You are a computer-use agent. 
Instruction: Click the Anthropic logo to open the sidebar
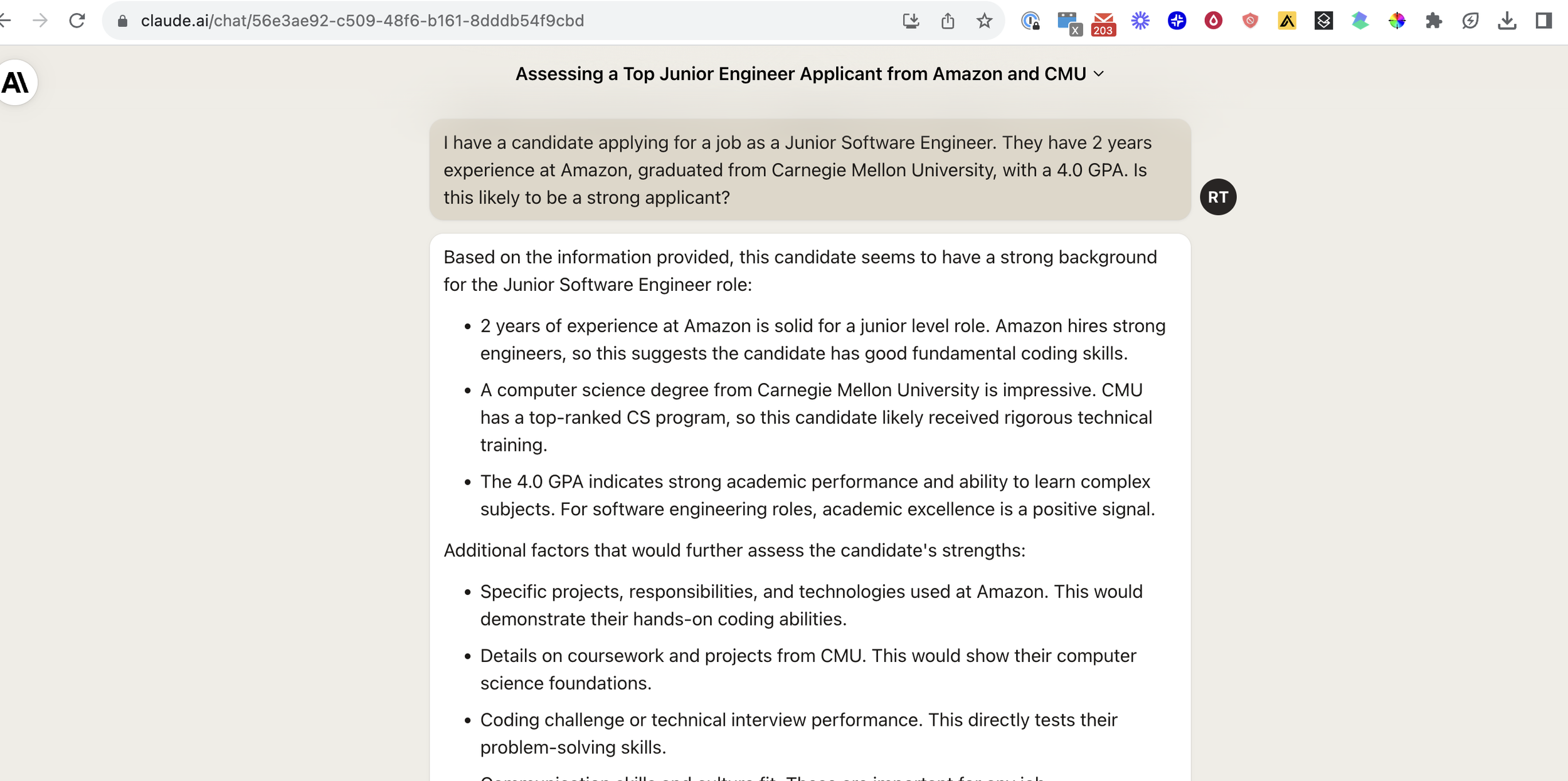(17, 82)
